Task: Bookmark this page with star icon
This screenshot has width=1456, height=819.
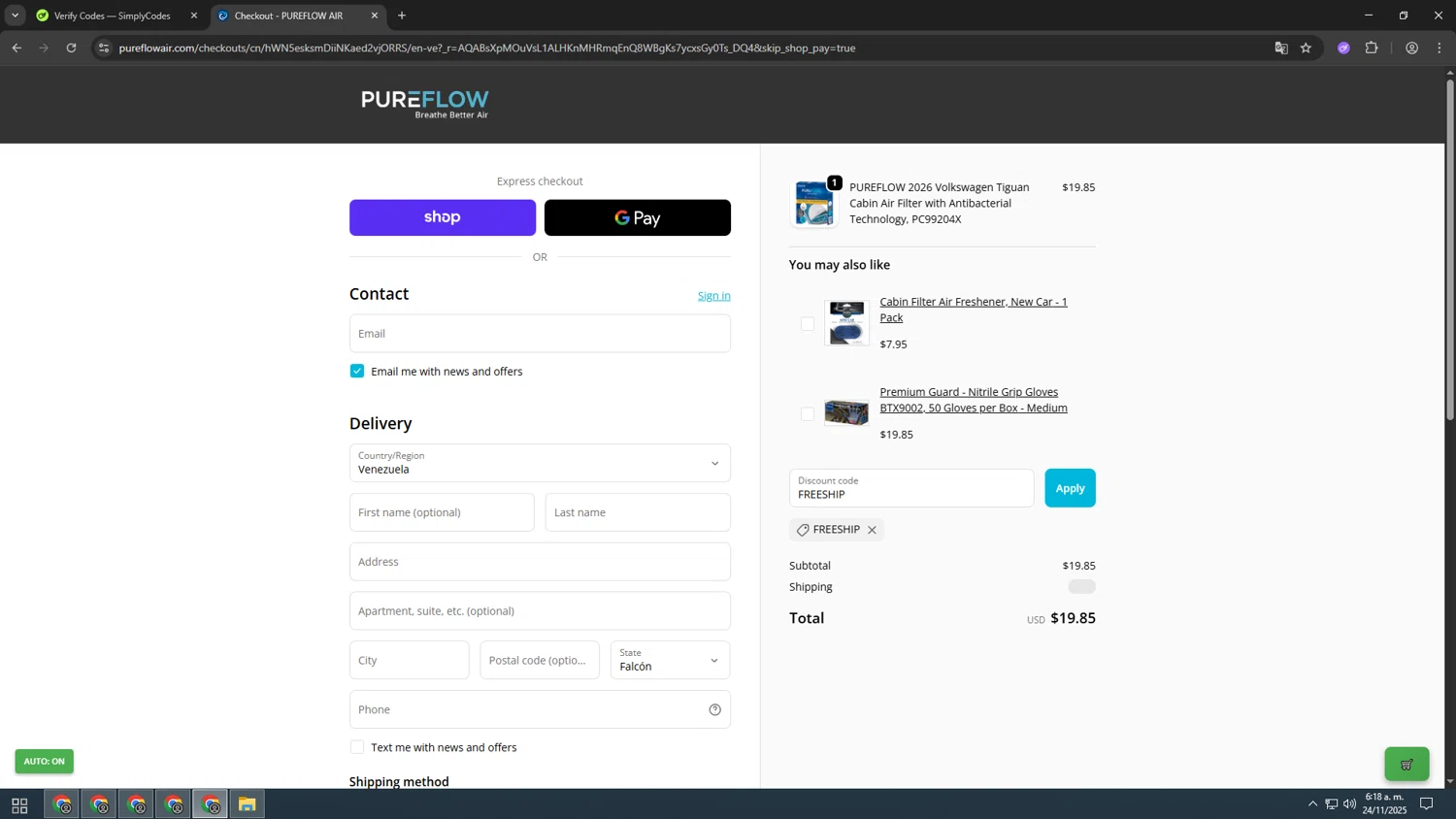Action: click(x=1306, y=48)
